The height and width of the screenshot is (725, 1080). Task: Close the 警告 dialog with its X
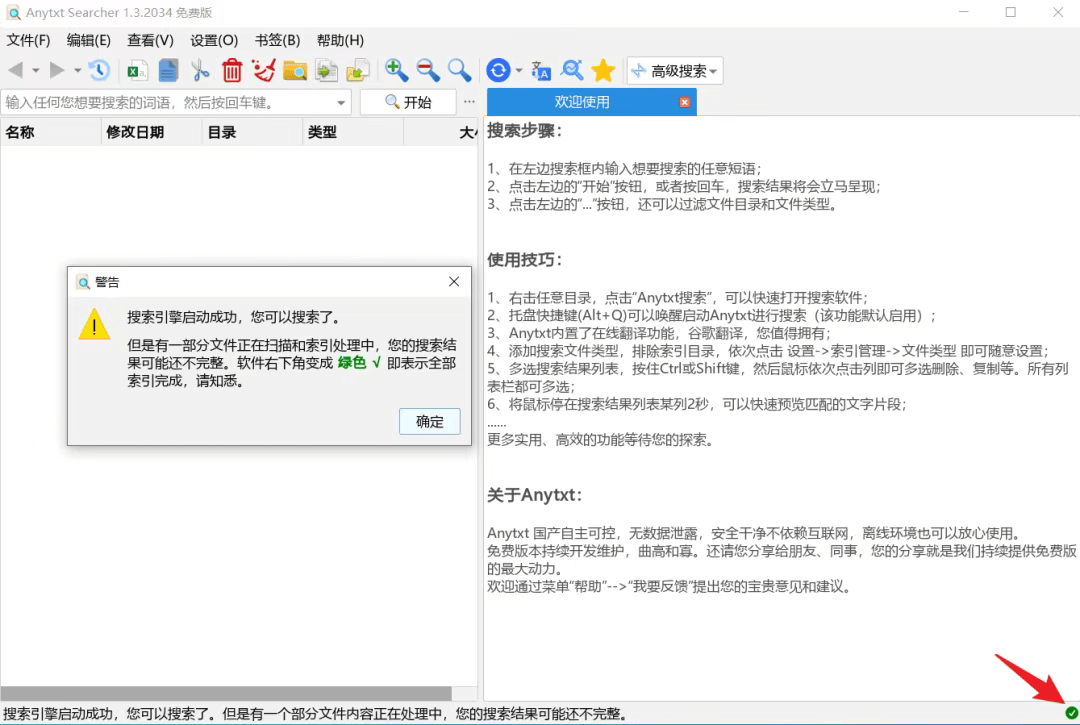pos(454,282)
